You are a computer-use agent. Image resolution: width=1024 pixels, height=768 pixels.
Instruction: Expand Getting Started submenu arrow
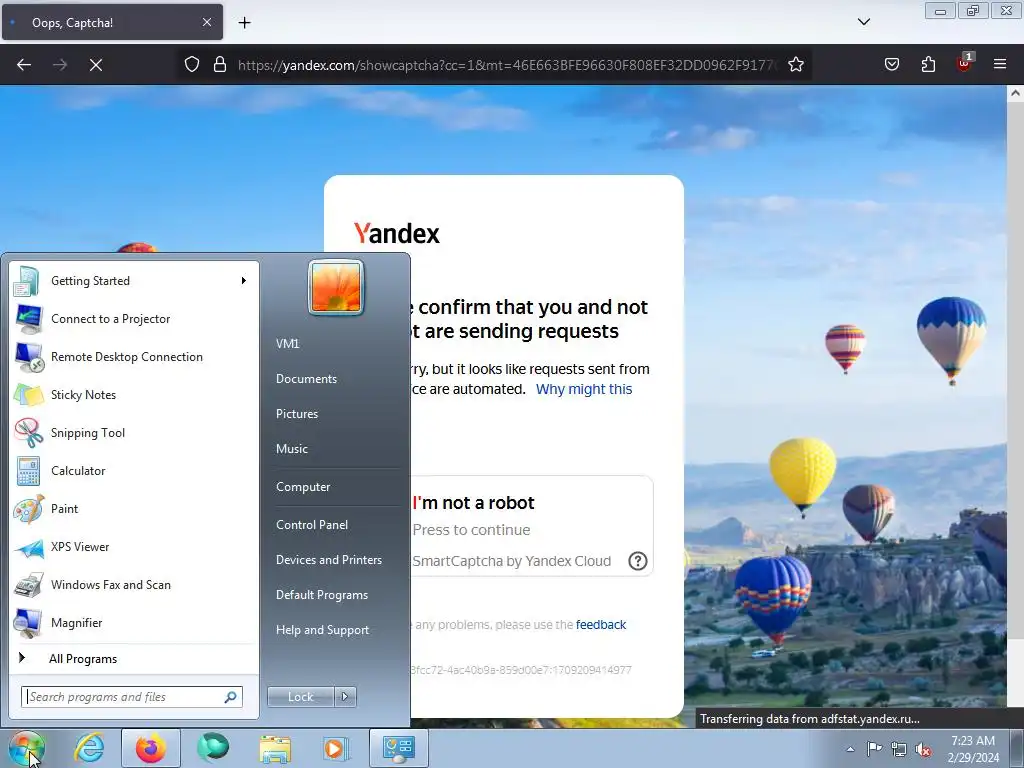(x=244, y=281)
